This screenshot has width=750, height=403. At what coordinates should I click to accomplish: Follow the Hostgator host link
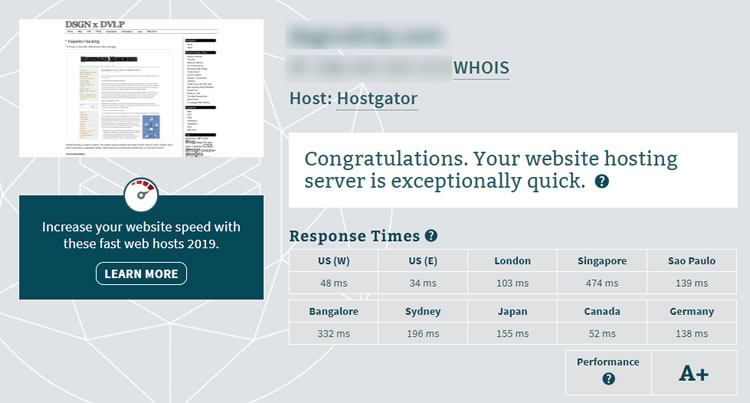377,98
